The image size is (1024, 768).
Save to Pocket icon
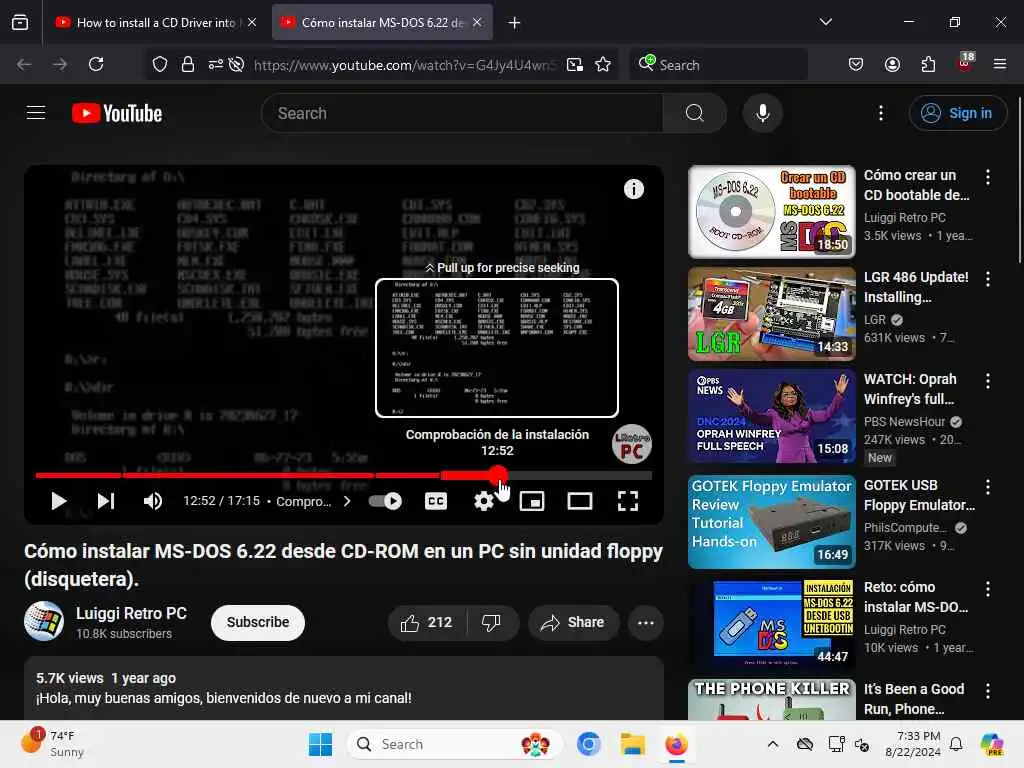[x=856, y=64]
